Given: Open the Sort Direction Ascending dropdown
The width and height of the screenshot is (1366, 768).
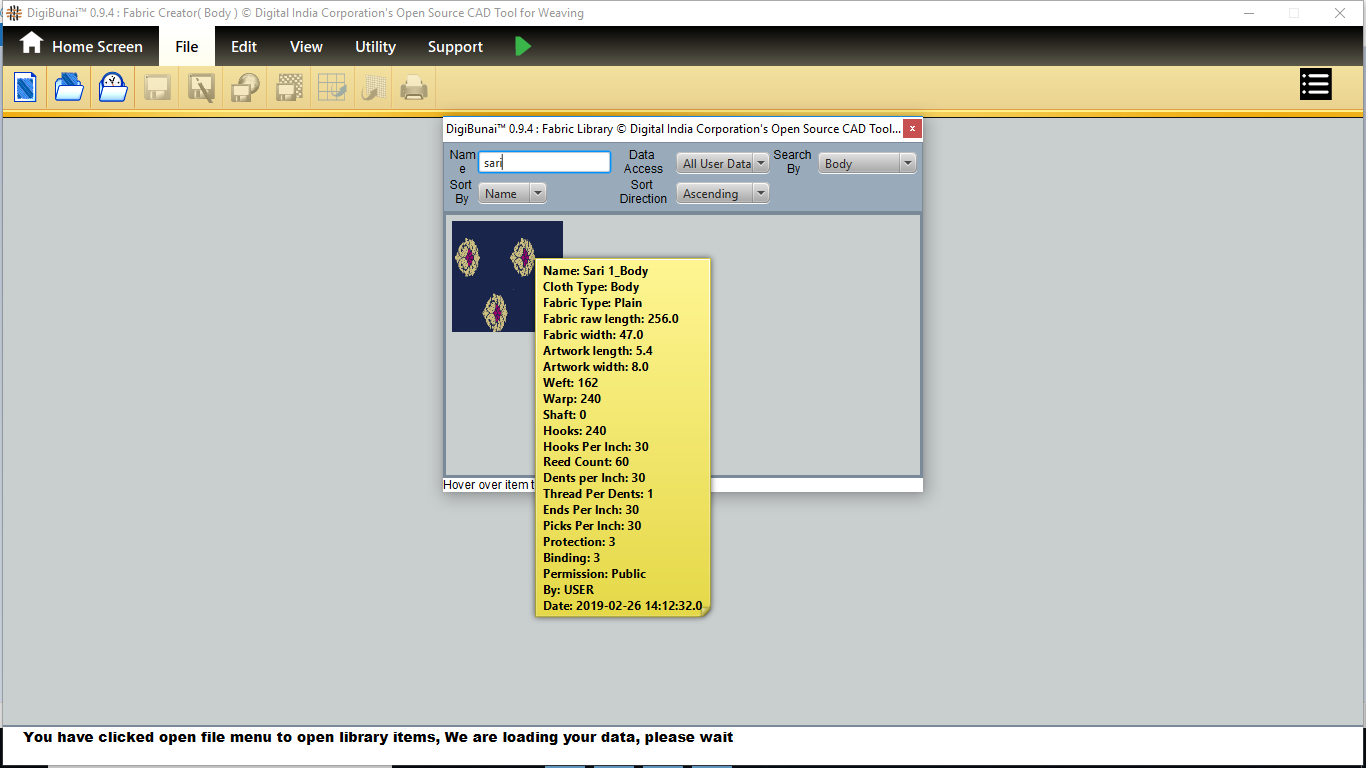Looking at the screenshot, I should click(722, 193).
